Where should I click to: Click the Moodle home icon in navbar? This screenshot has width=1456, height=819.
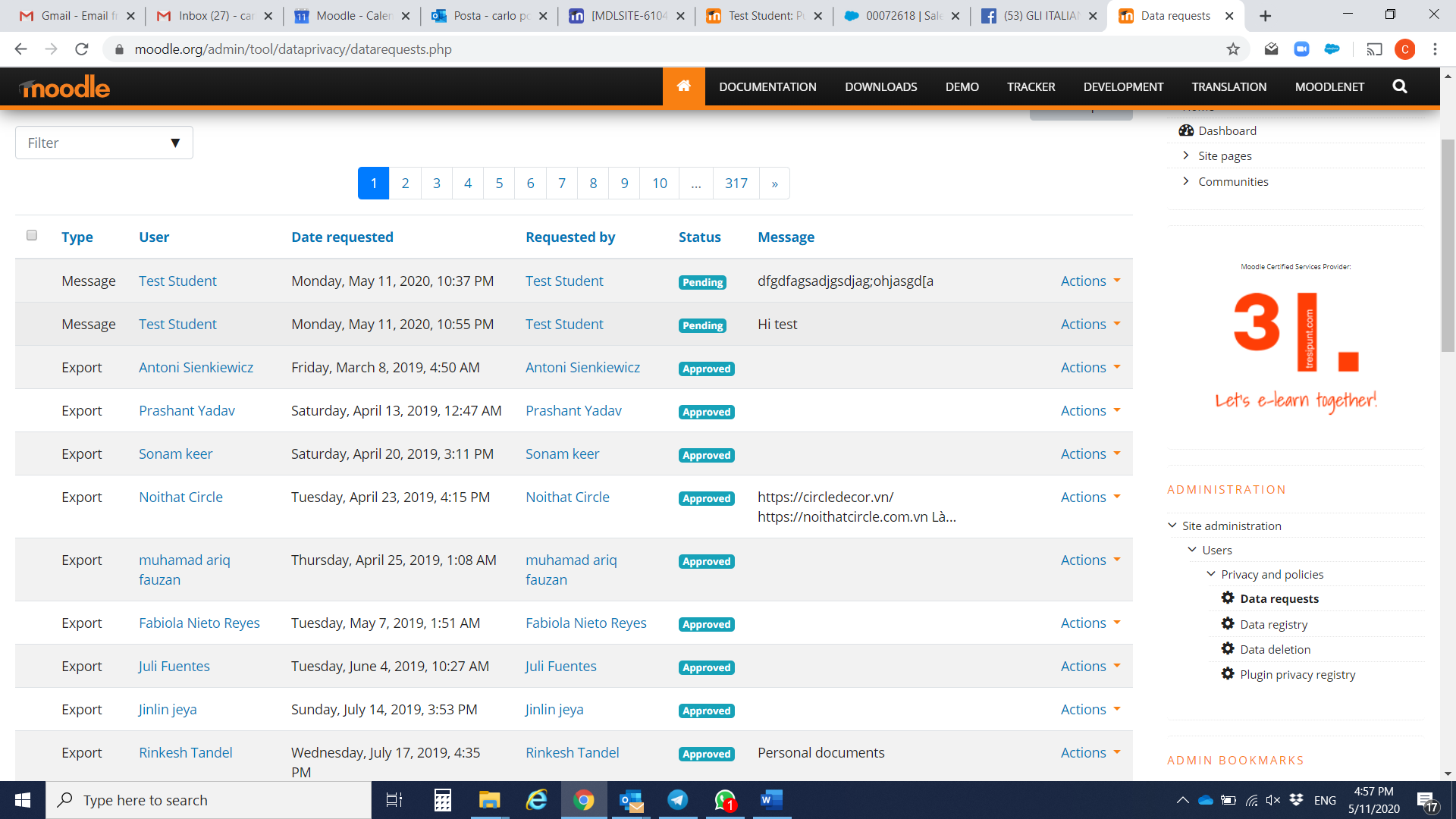click(x=684, y=86)
